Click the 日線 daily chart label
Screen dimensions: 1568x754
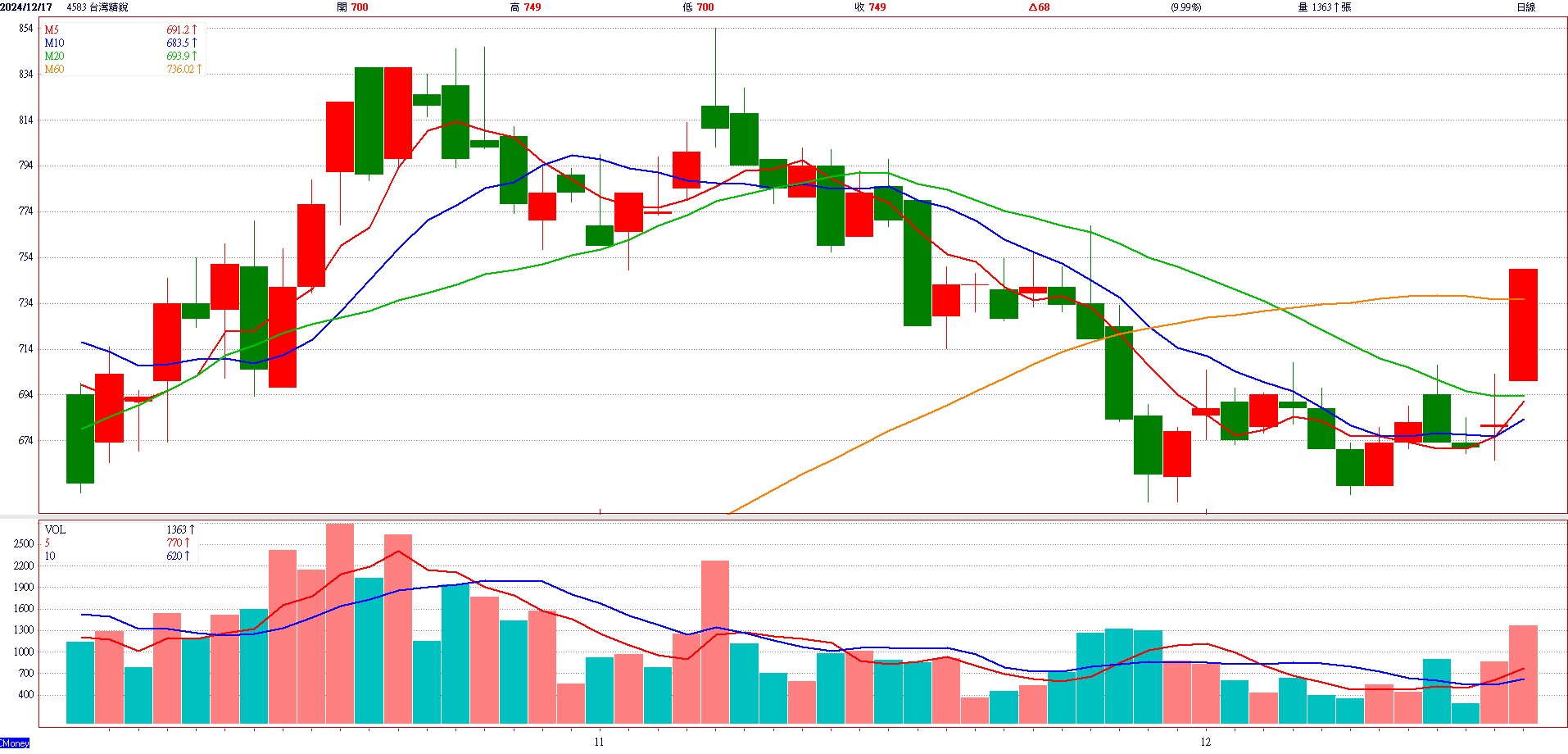tap(1525, 7)
